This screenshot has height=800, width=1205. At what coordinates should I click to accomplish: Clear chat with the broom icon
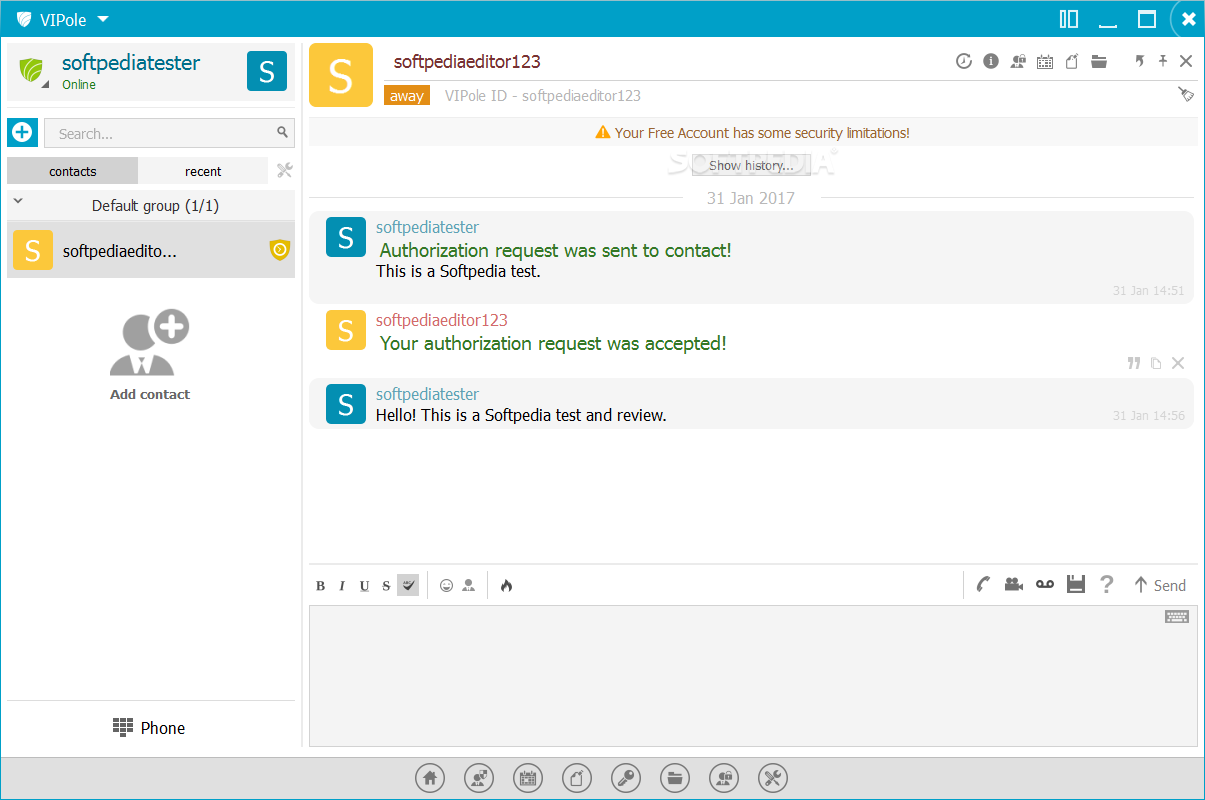click(1186, 94)
